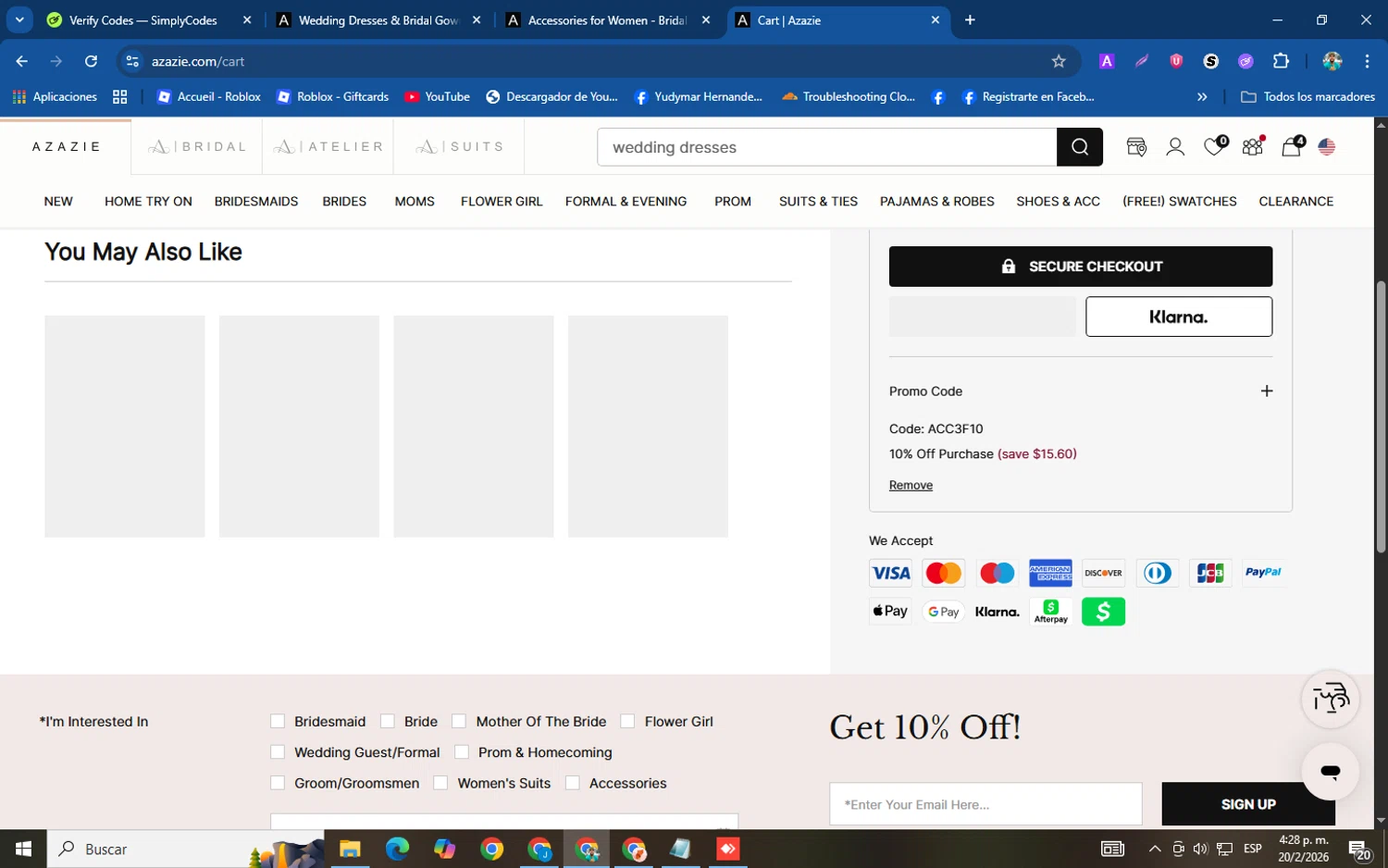Reload the cart page
Viewport: 1388px width, 868px height.
tap(91, 61)
